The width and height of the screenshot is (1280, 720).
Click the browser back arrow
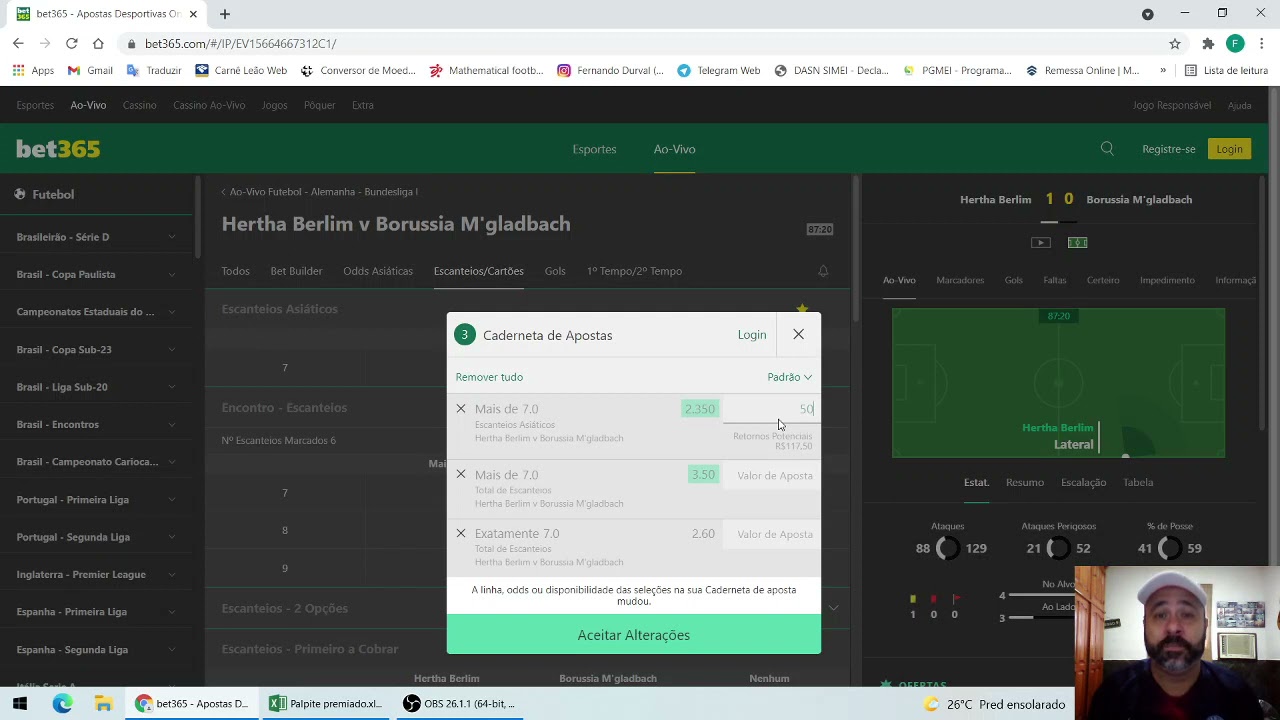[18, 43]
